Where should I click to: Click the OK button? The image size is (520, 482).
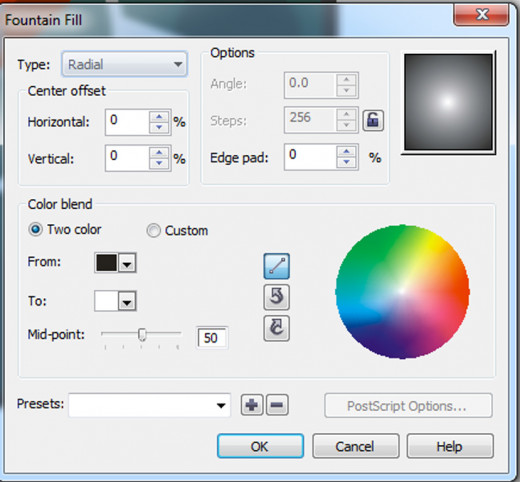260,446
